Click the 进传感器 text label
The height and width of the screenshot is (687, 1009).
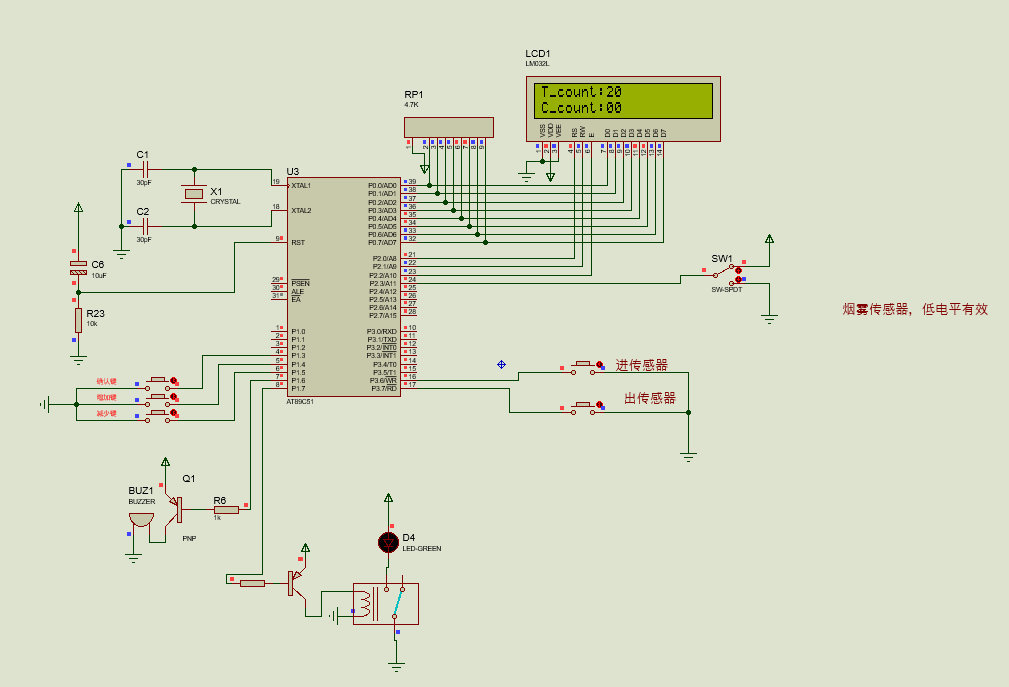click(x=642, y=365)
